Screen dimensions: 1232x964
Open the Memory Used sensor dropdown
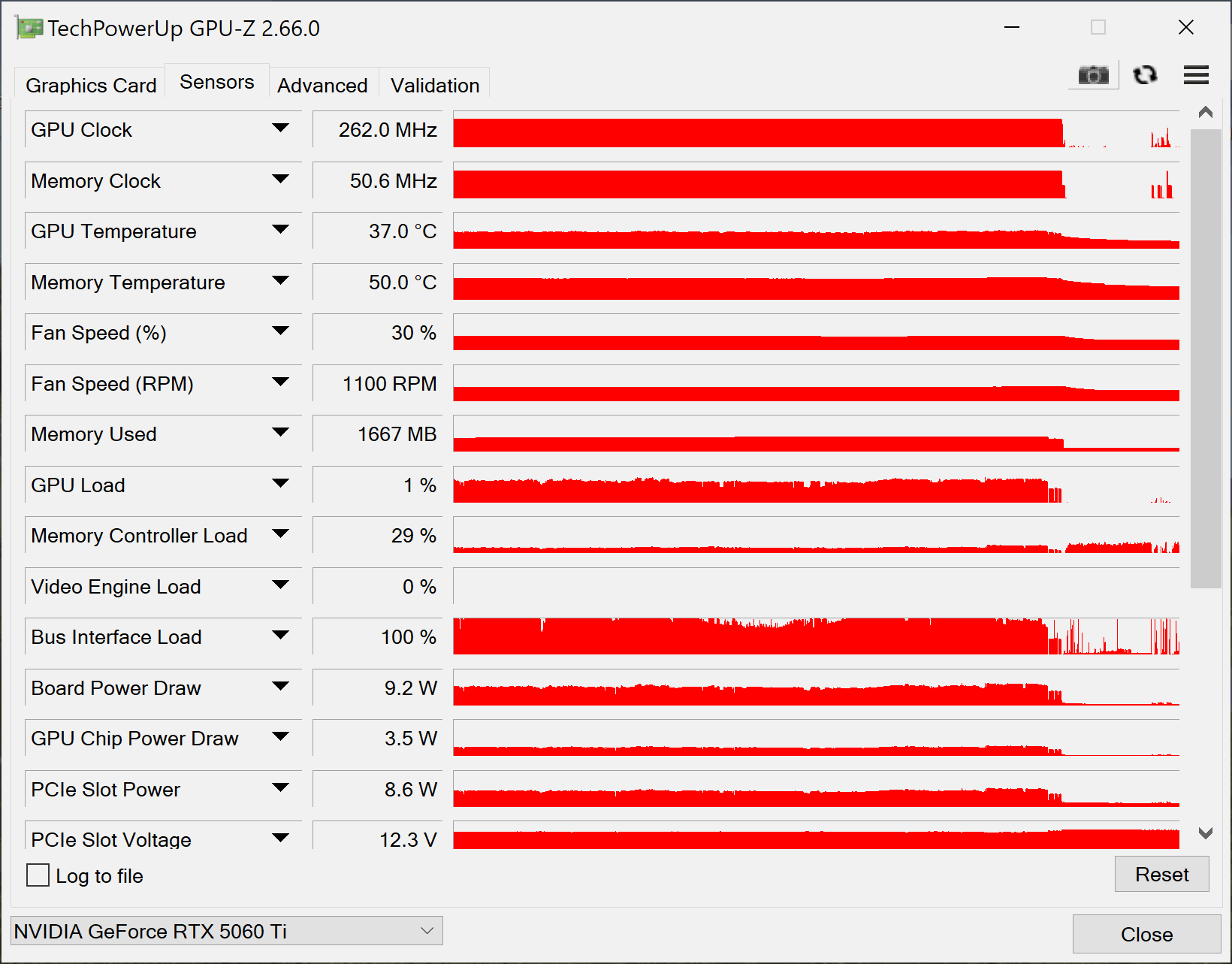point(281,434)
